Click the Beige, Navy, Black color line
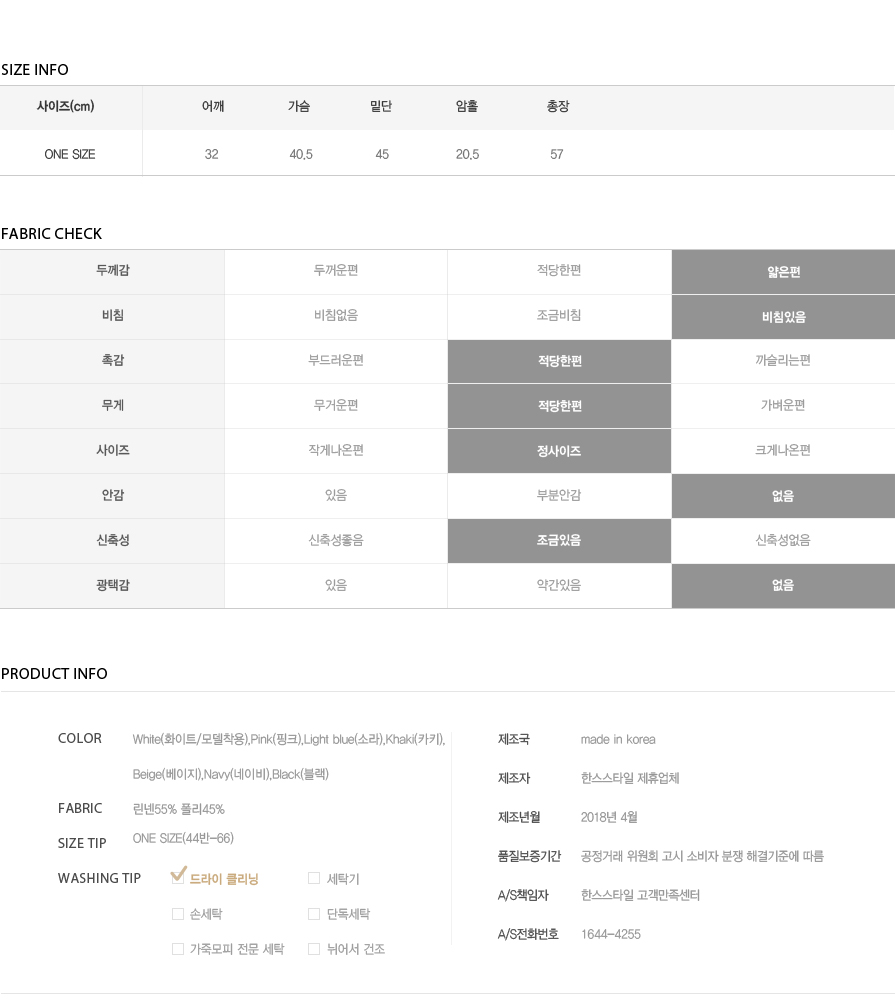The width and height of the screenshot is (895, 1000). click(x=230, y=774)
